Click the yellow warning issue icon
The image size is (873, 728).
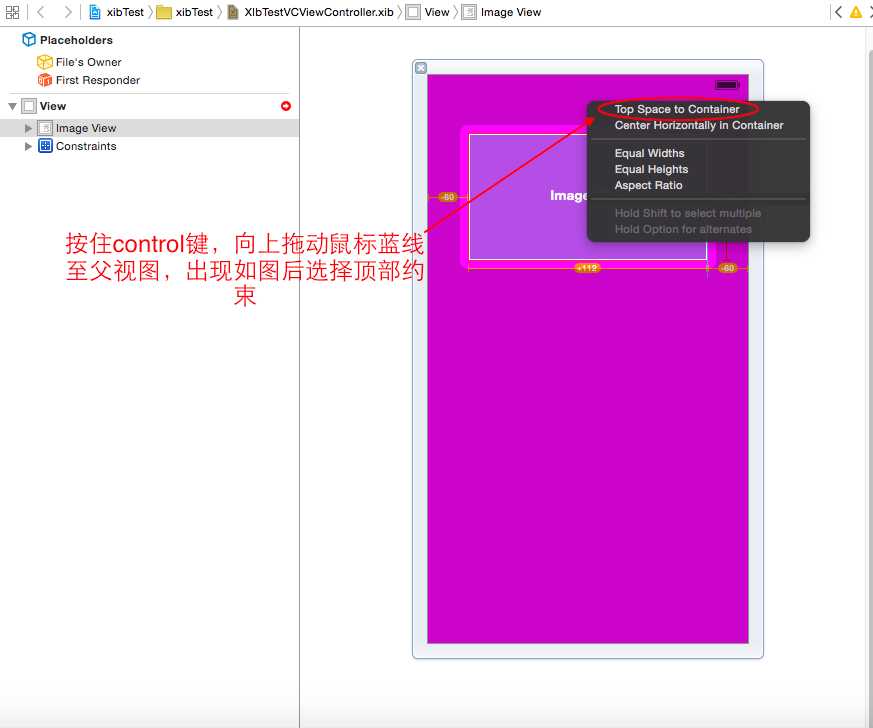pos(856,12)
